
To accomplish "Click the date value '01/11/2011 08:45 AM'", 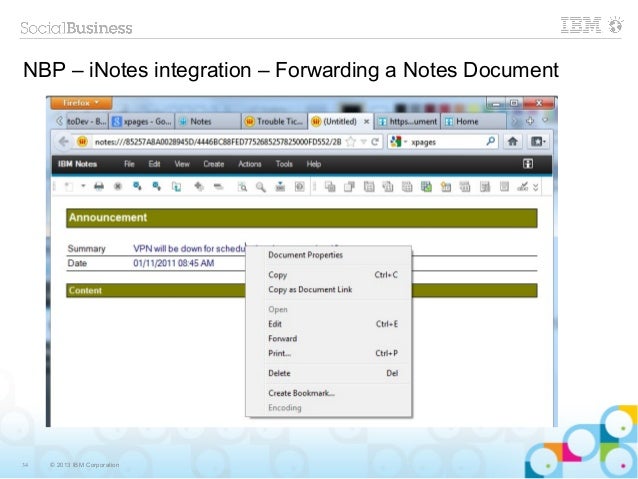I will pyautogui.click(x=174, y=263).
